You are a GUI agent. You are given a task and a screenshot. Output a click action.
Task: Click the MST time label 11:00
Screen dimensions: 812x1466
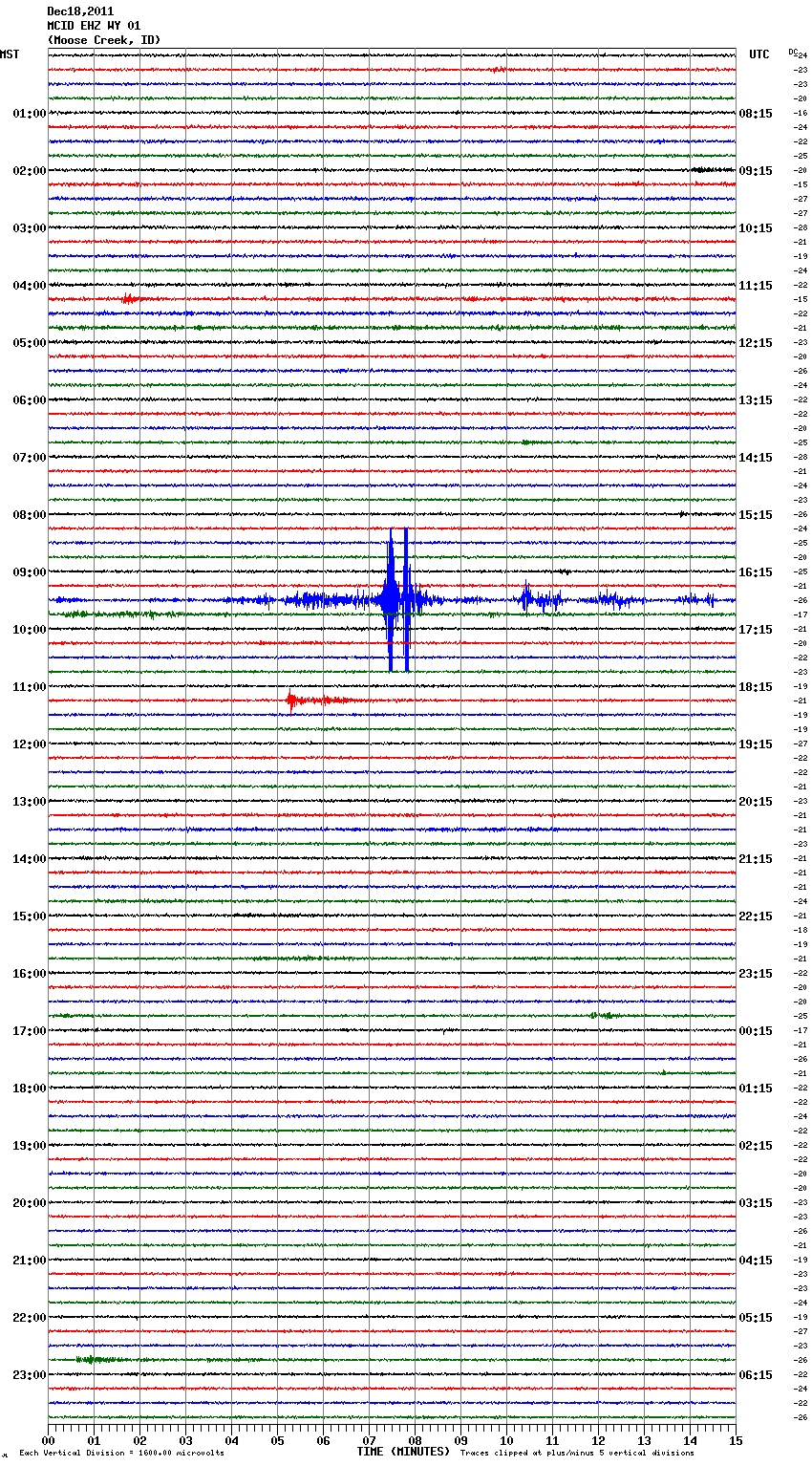coord(30,687)
